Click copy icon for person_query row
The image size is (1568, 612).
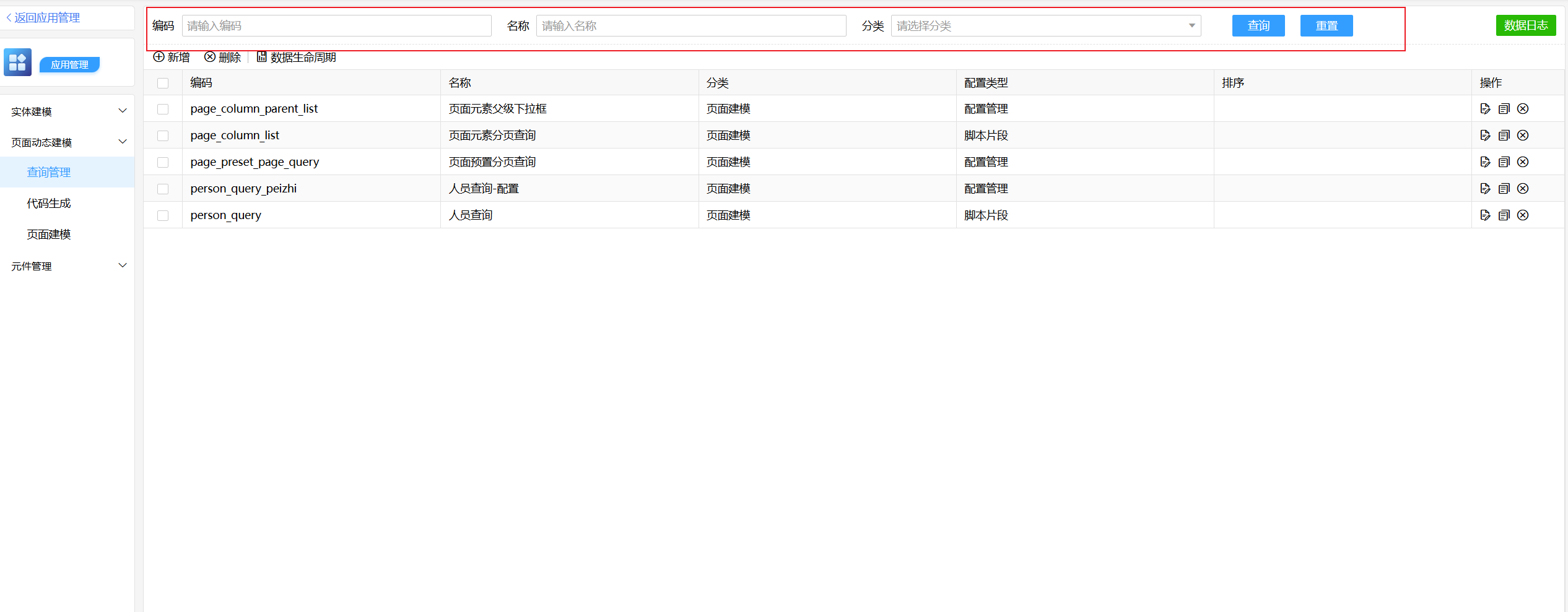click(x=1504, y=215)
